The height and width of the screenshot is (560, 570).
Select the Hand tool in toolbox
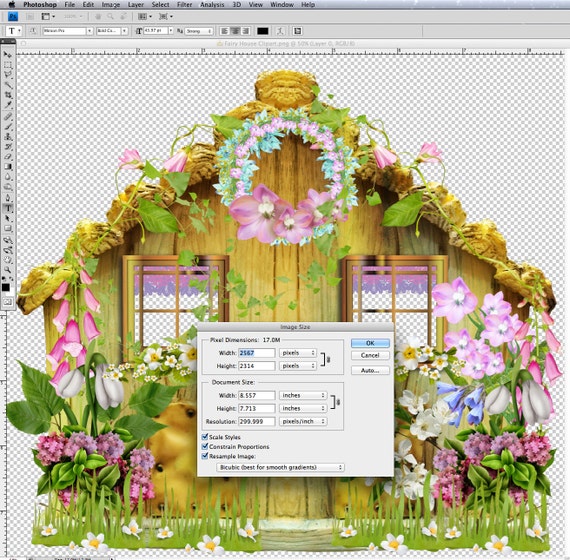pos(8,260)
